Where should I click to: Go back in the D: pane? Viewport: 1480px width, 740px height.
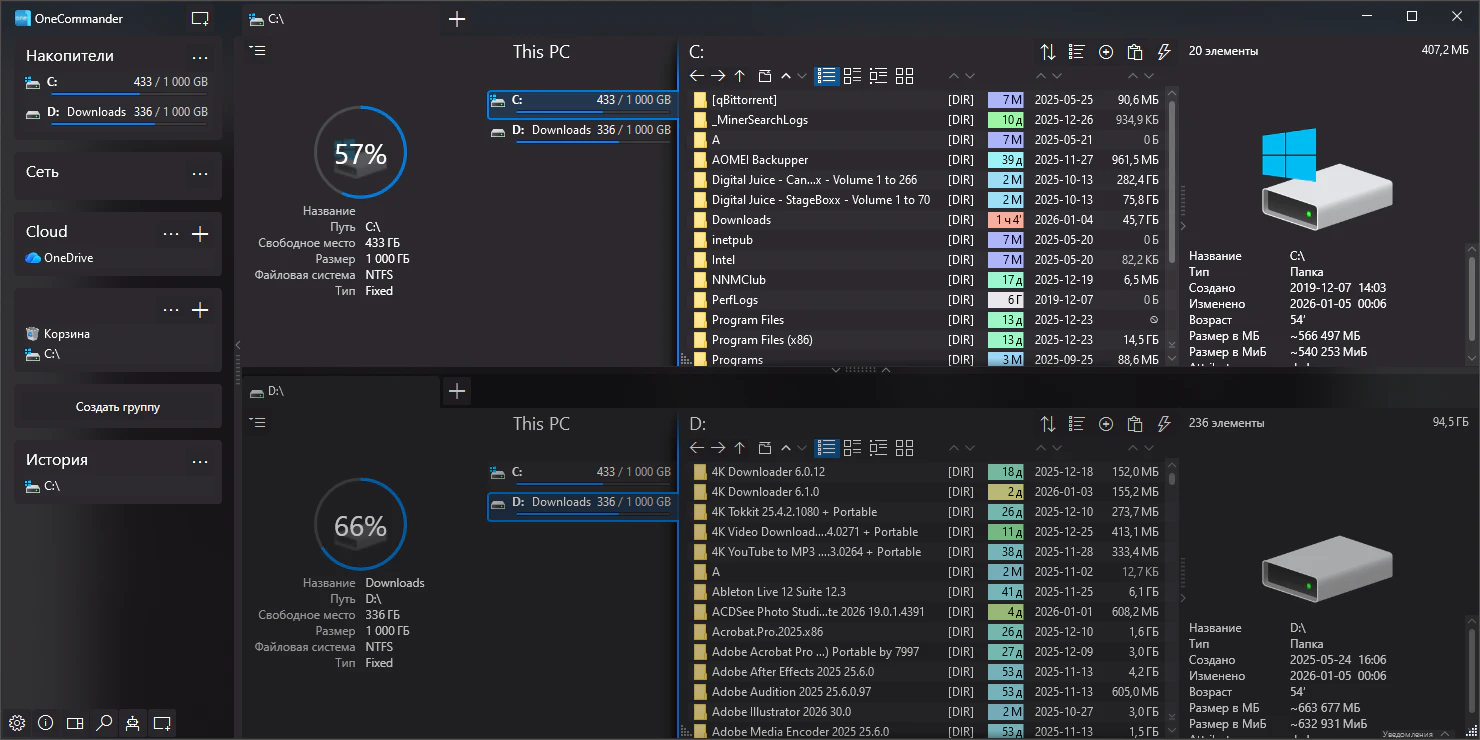coord(698,448)
